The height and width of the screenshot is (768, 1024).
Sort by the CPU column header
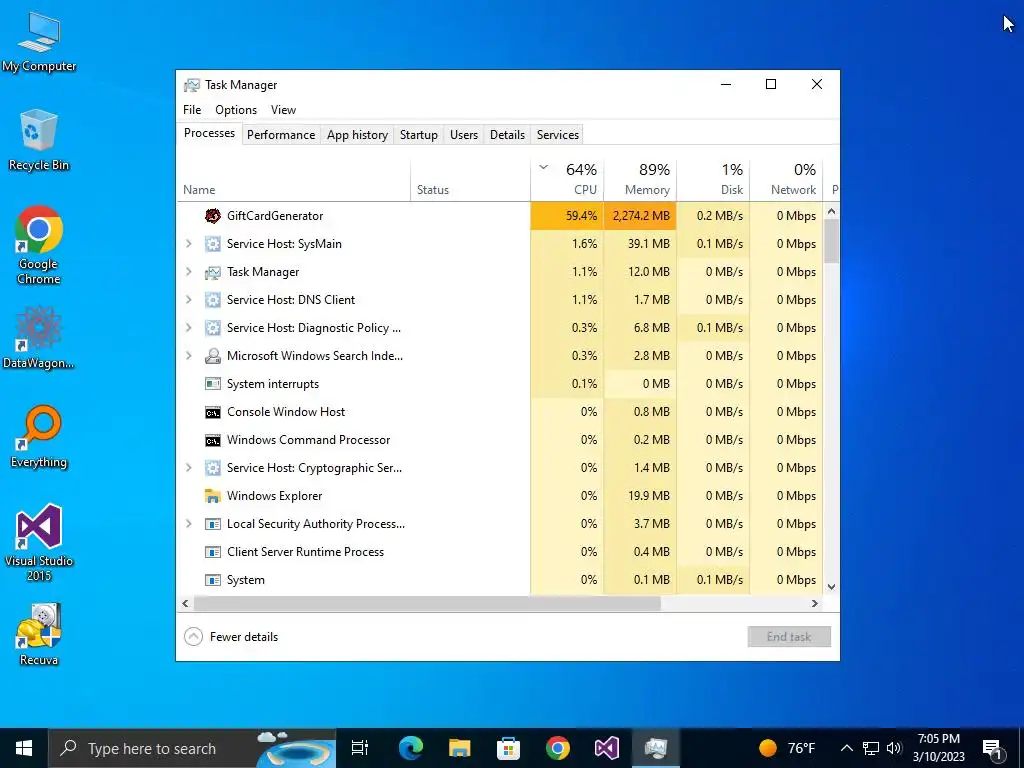click(568, 179)
